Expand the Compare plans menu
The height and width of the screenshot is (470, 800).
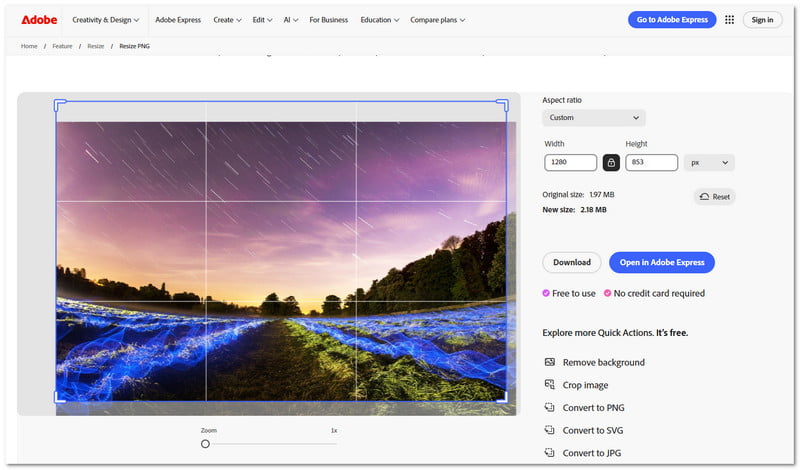pos(438,20)
